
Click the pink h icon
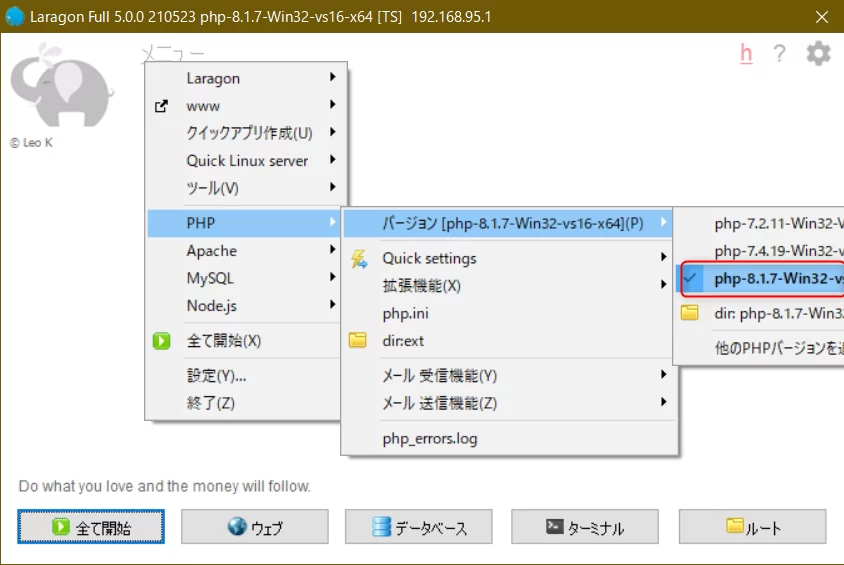746,53
